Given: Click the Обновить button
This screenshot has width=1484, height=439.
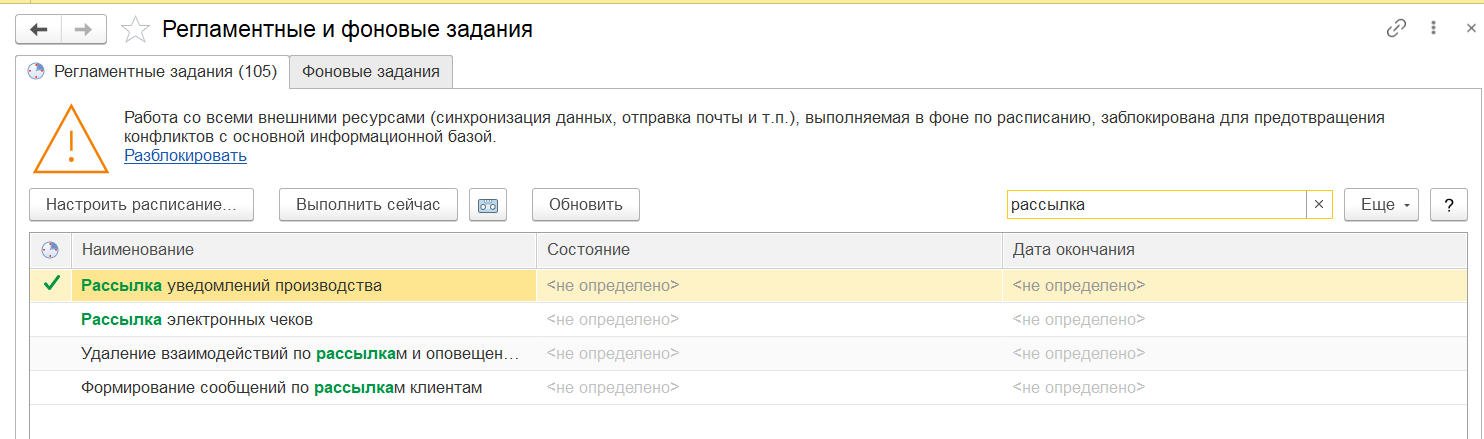Looking at the screenshot, I should (x=585, y=205).
